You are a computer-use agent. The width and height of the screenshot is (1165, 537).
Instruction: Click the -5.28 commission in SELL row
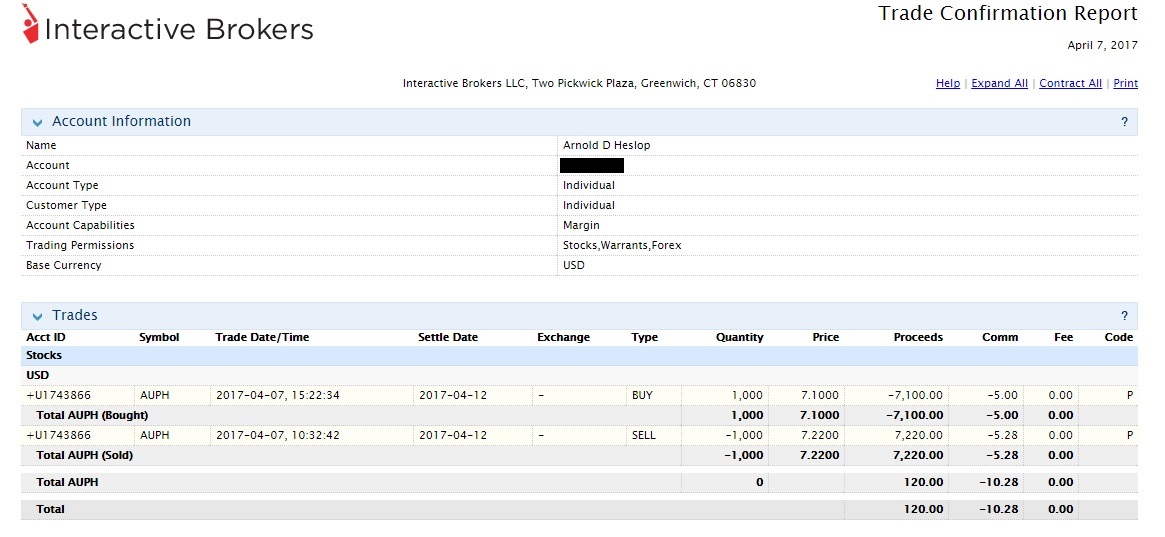(x=1005, y=435)
